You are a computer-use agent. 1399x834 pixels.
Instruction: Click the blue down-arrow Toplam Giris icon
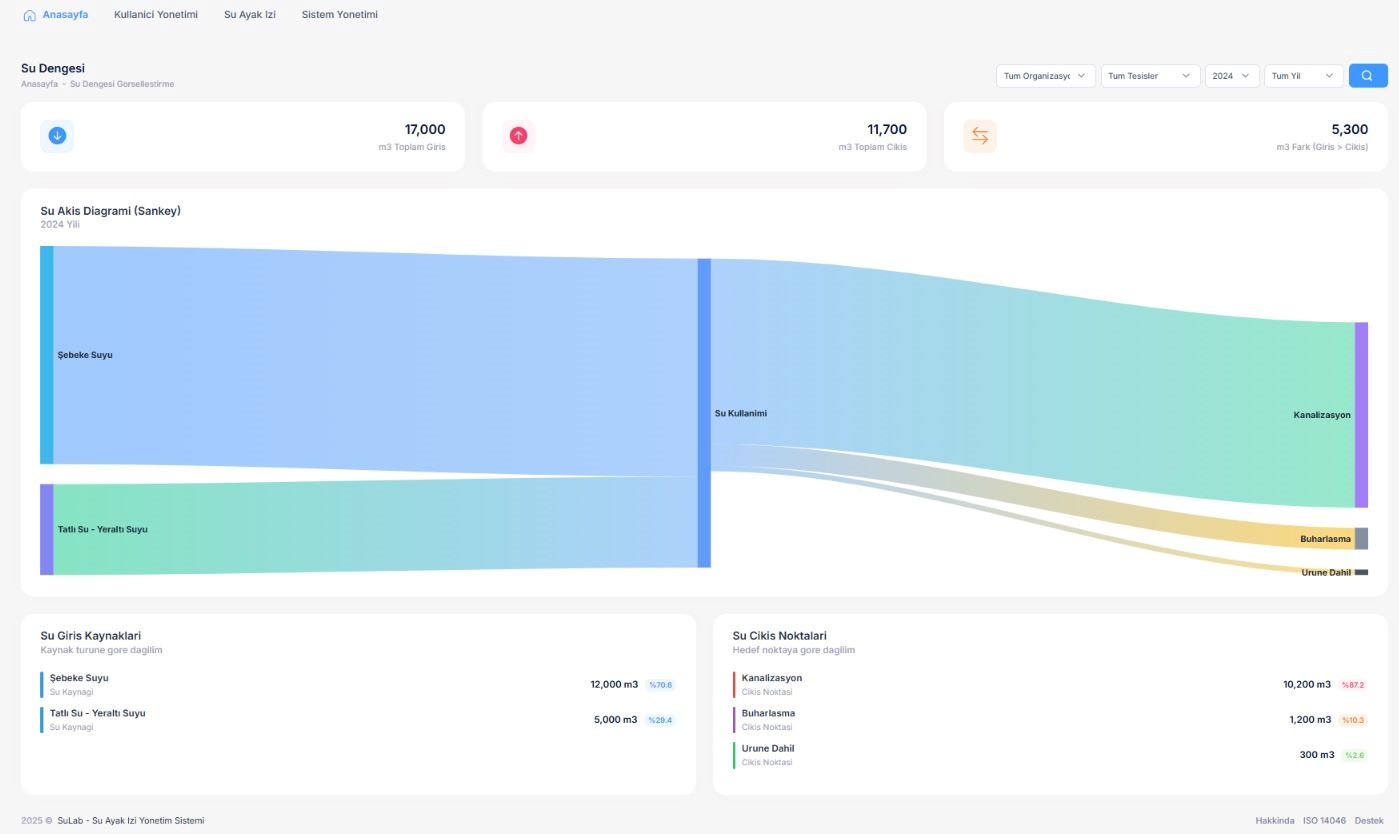click(57, 136)
